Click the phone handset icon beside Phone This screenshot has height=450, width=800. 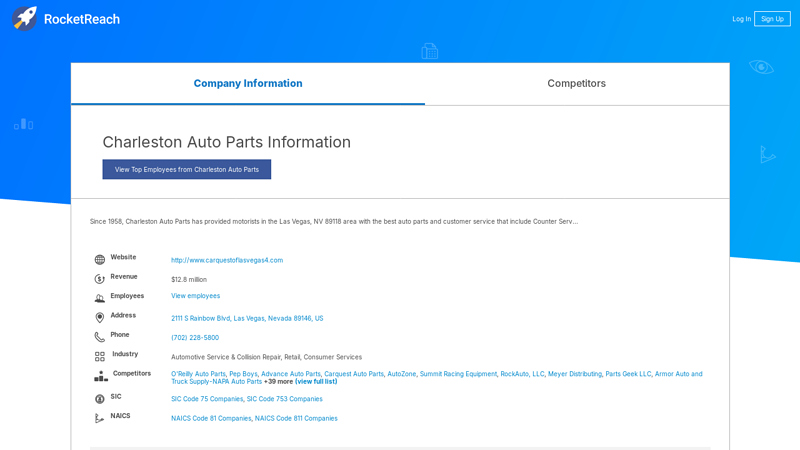99,337
